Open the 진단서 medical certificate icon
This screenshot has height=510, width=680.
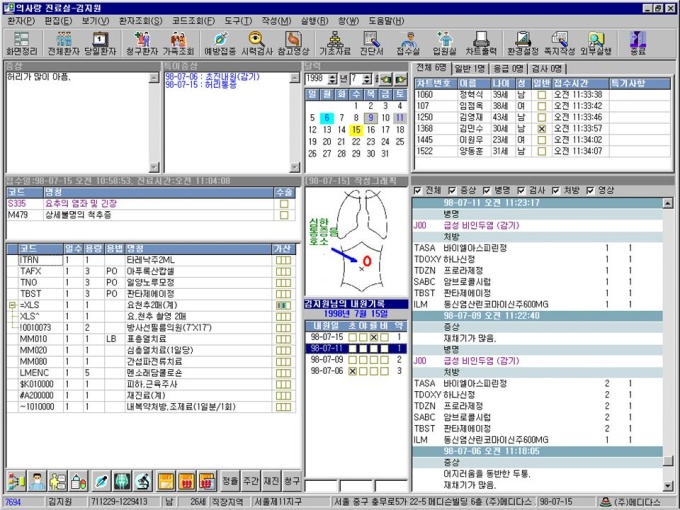(x=370, y=43)
